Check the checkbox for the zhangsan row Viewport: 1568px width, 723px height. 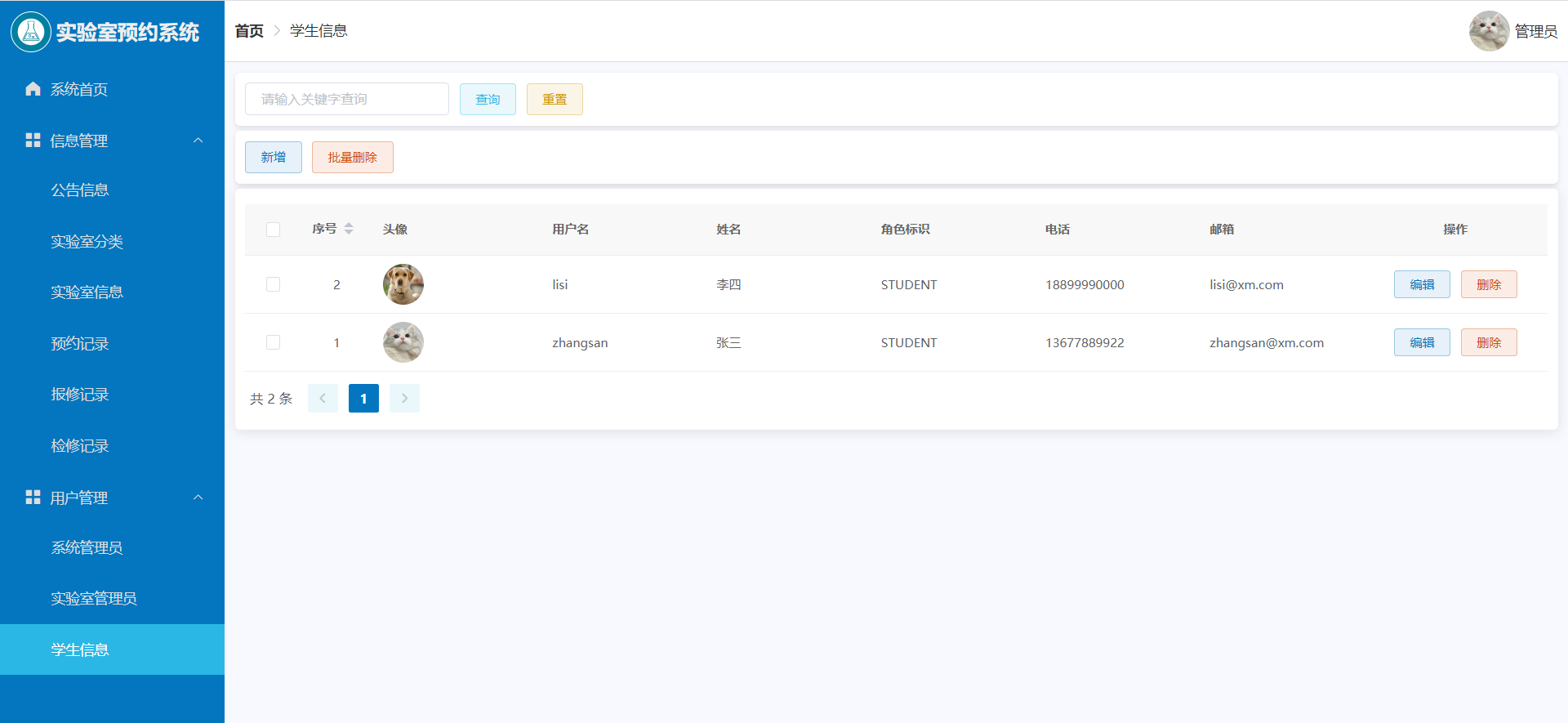[x=273, y=342]
